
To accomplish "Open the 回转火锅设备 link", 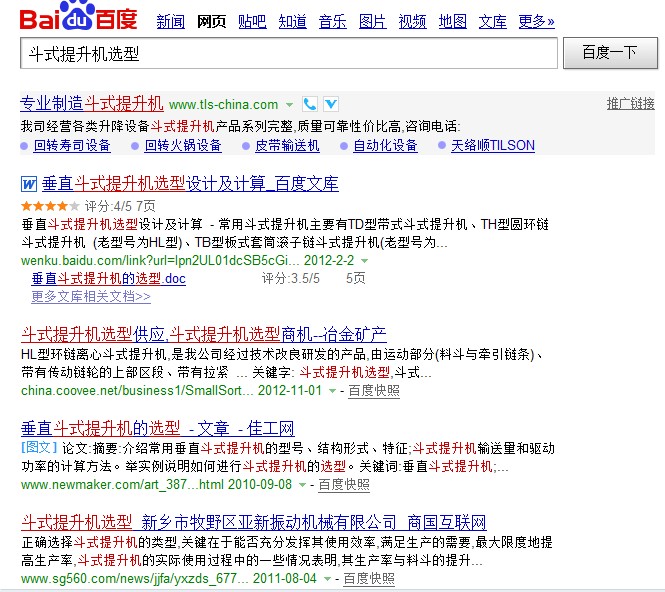I will point(183,145).
